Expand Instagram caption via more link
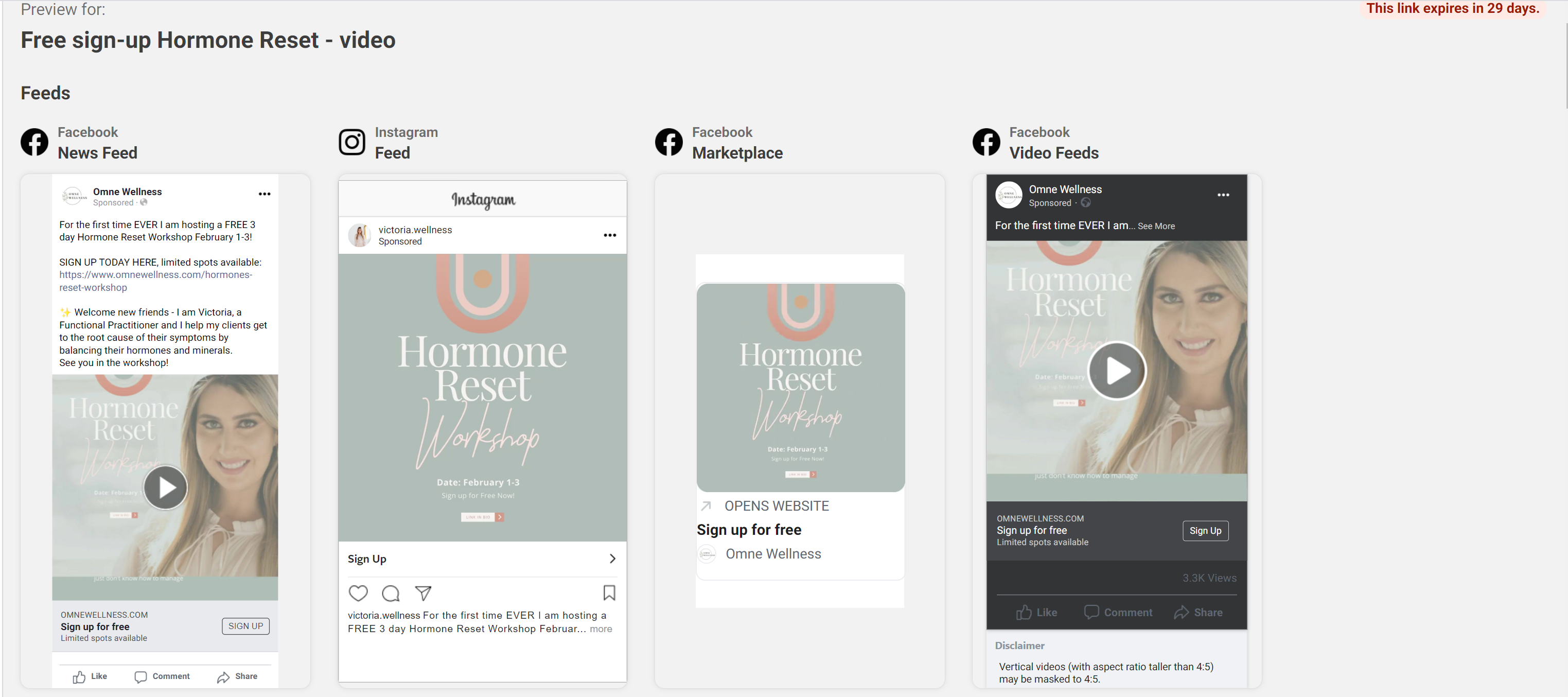Screen dimensions: 1568x697 (x=600, y=629)
